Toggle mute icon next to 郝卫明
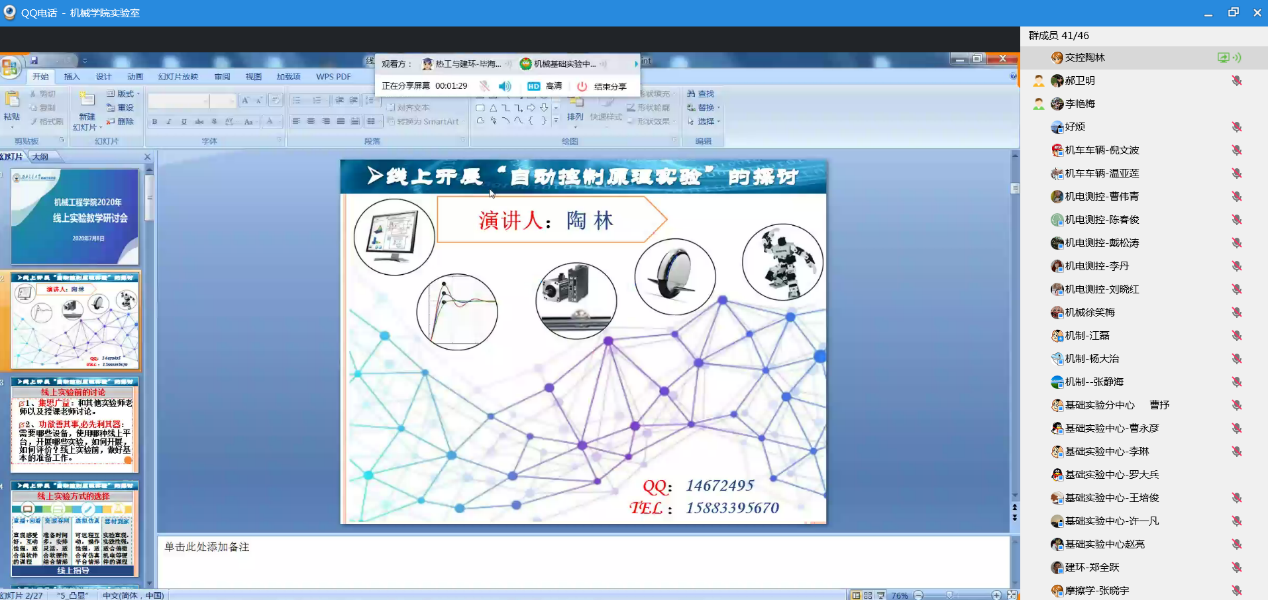Screen dimensions: 1268x600 (1237, 81)
